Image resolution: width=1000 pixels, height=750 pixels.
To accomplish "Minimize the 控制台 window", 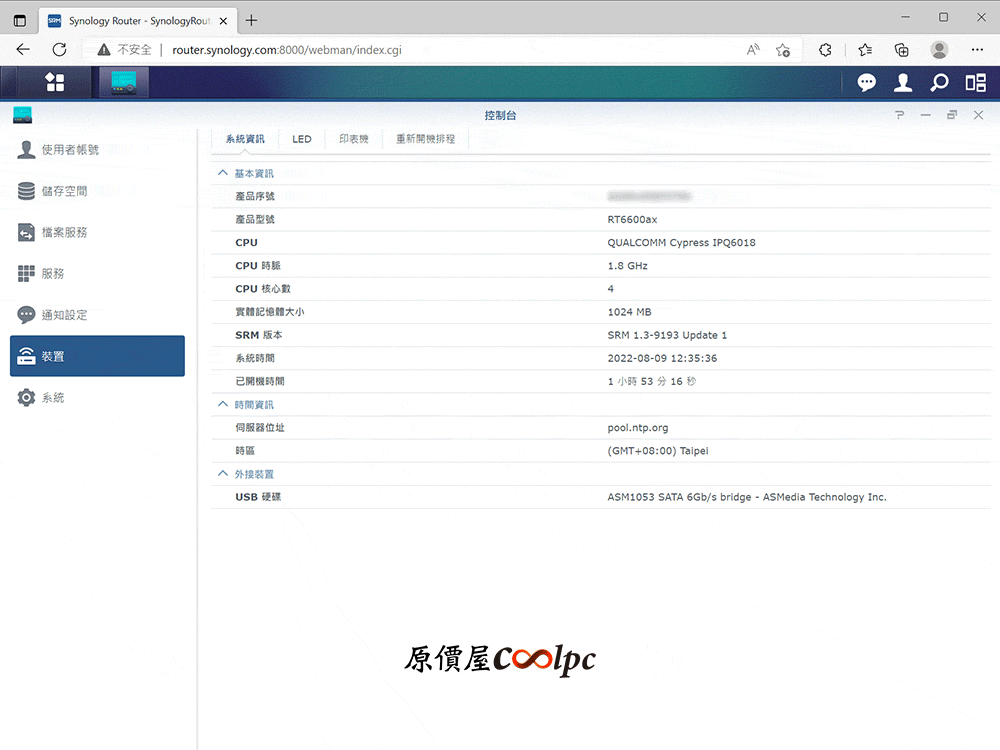I will coord(925,115).
